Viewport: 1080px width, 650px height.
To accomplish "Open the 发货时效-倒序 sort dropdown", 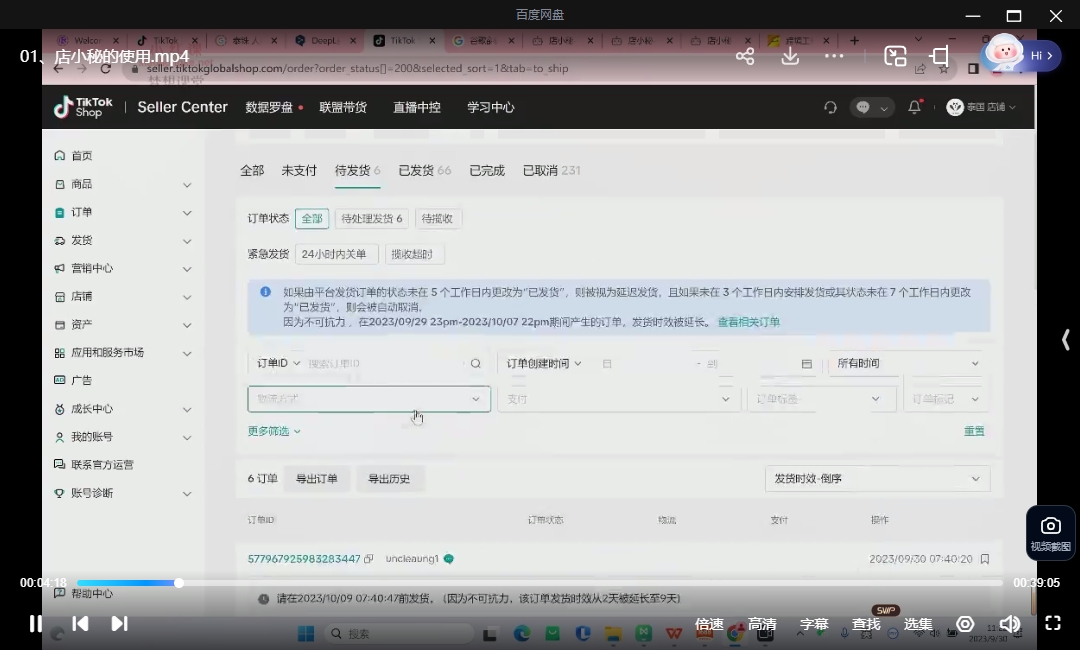I will click(878, 479).
